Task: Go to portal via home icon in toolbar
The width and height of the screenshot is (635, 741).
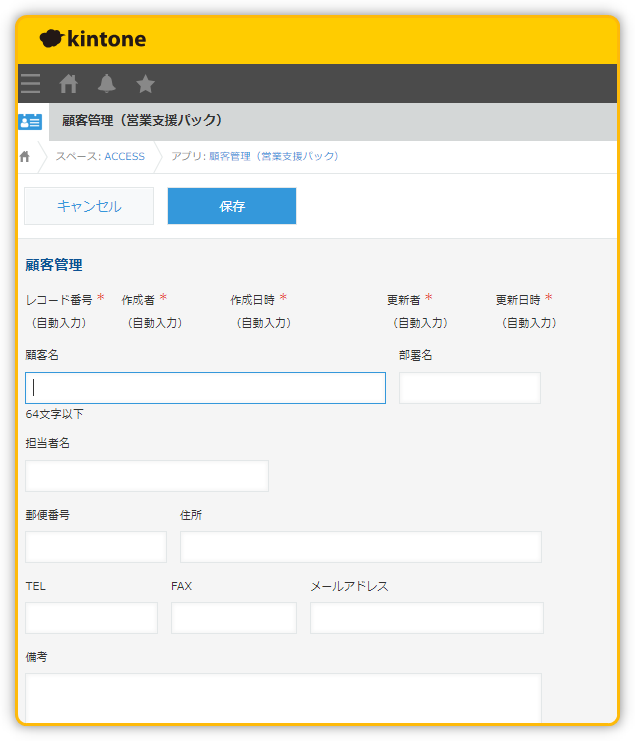Action: tap(69, 84)
